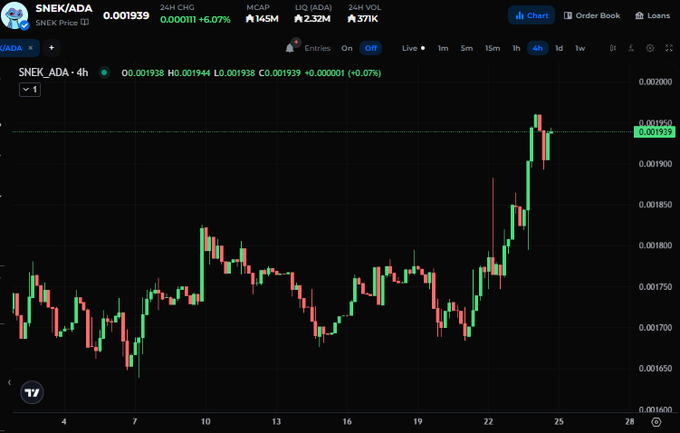Image resolution: width=680 pixels, height=433 pixels.
Task: Turn Entries On
Action: pos(347,48)
